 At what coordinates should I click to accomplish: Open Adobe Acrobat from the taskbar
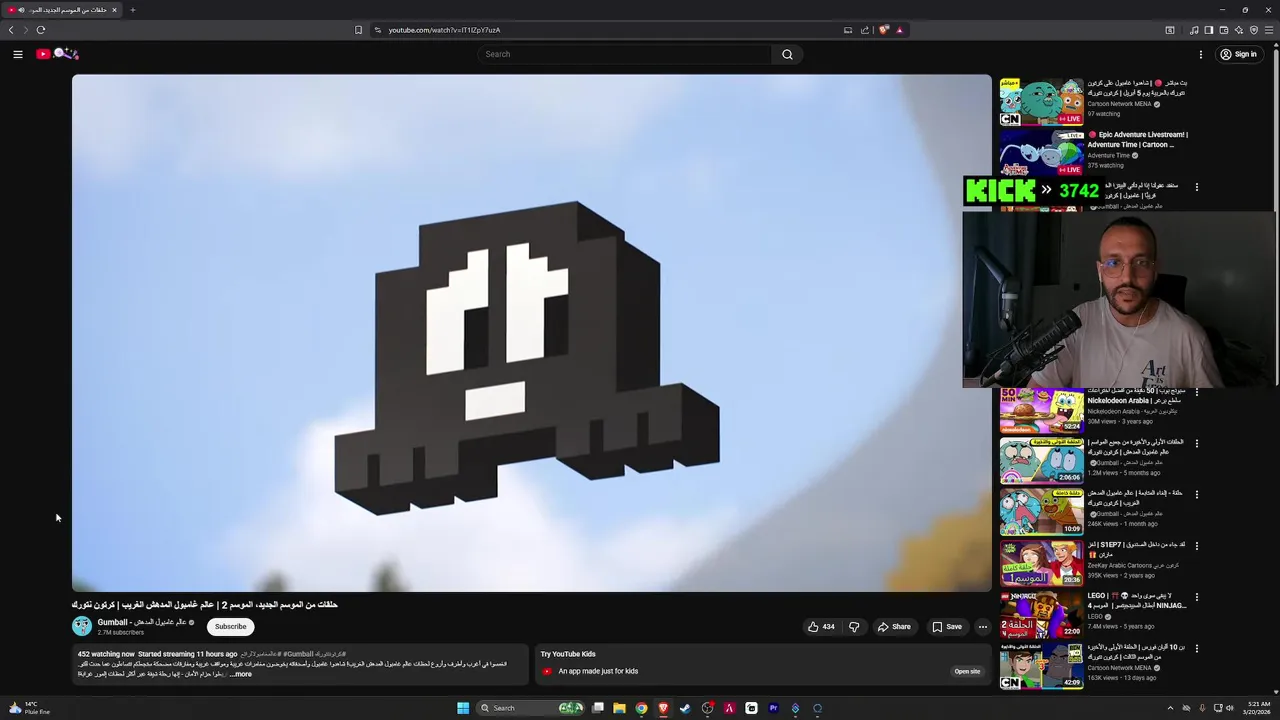click(x=729, y=708)
